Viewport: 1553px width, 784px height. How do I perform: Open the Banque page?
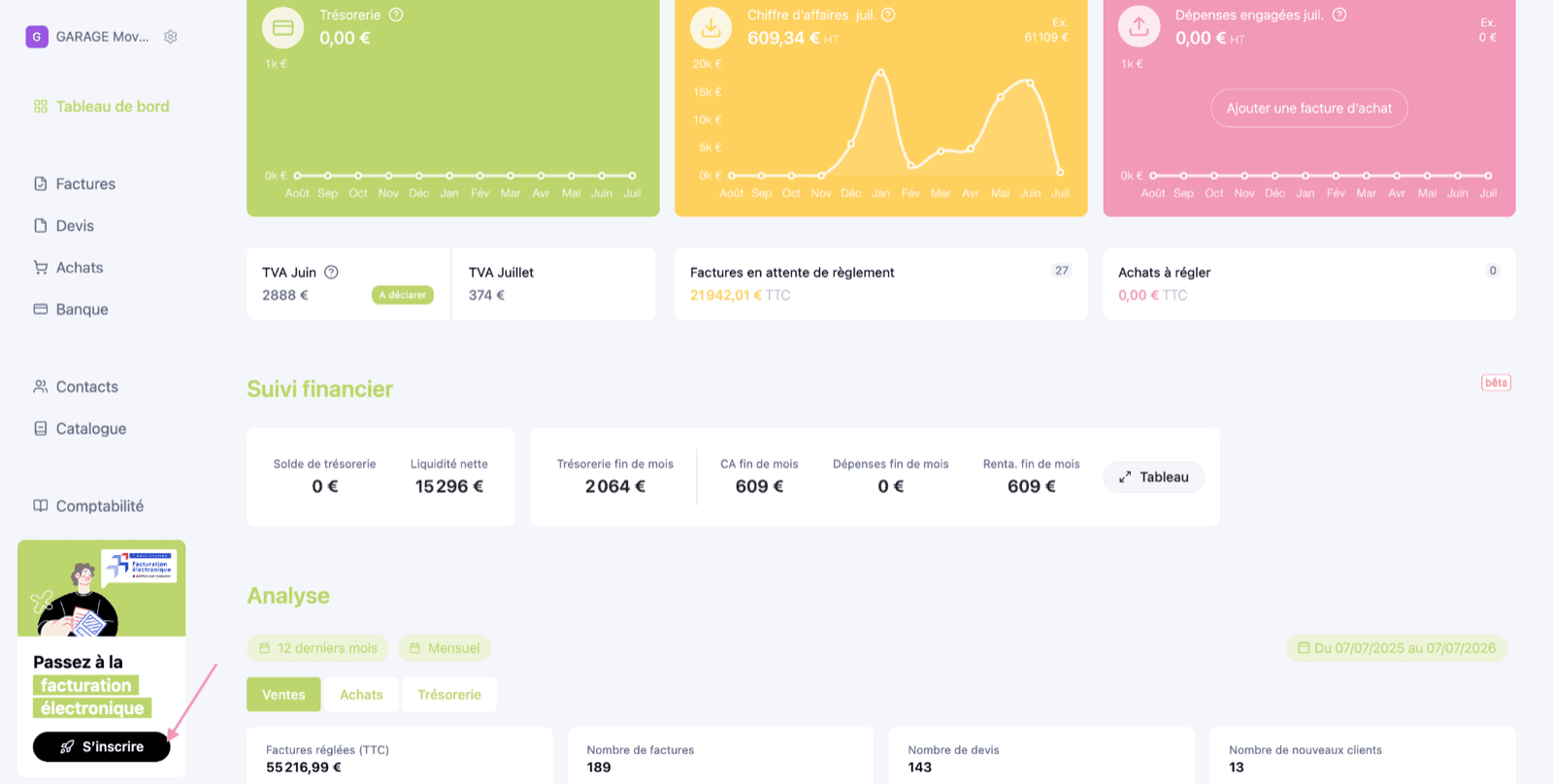[x=82, y=309]
